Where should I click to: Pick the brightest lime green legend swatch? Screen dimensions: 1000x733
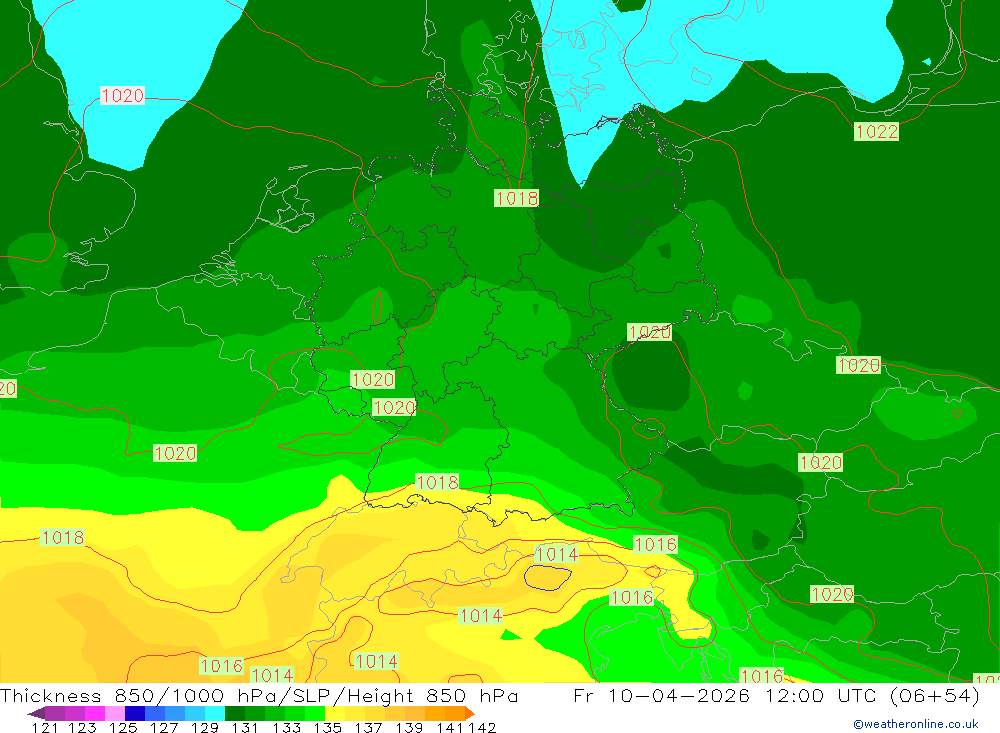click(315, 713)
